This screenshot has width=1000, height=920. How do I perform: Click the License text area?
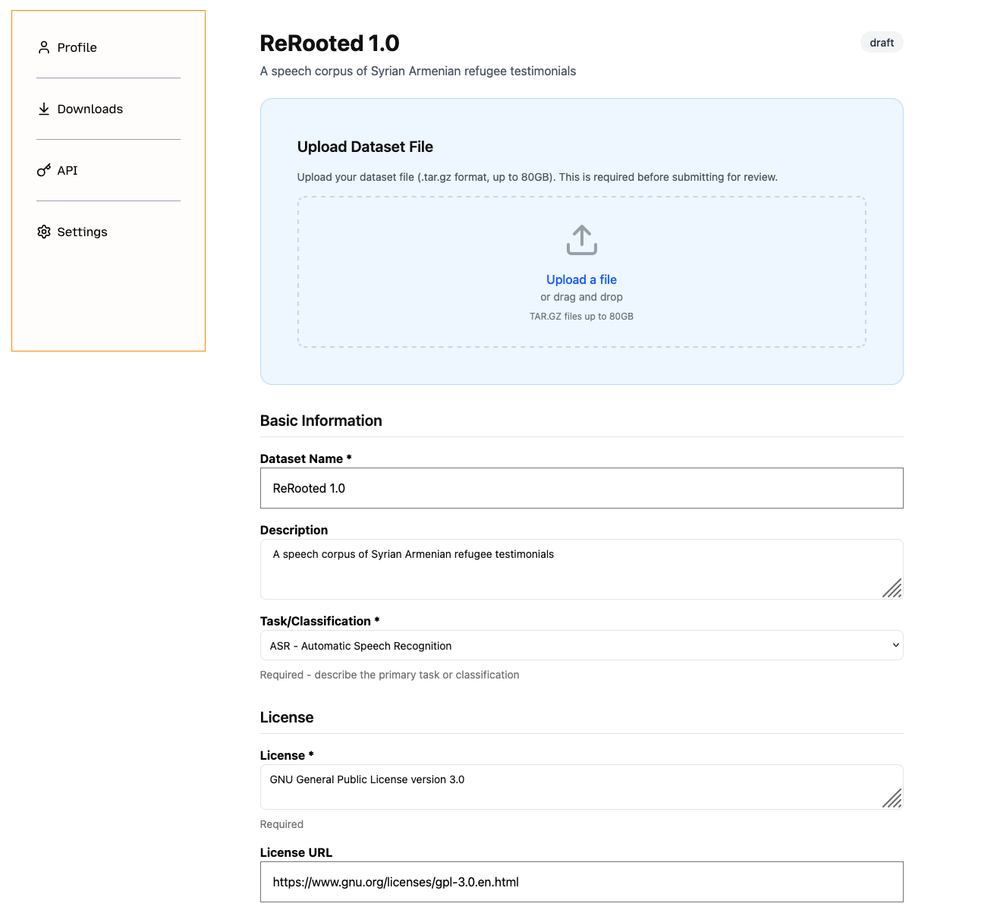(581, 785)
